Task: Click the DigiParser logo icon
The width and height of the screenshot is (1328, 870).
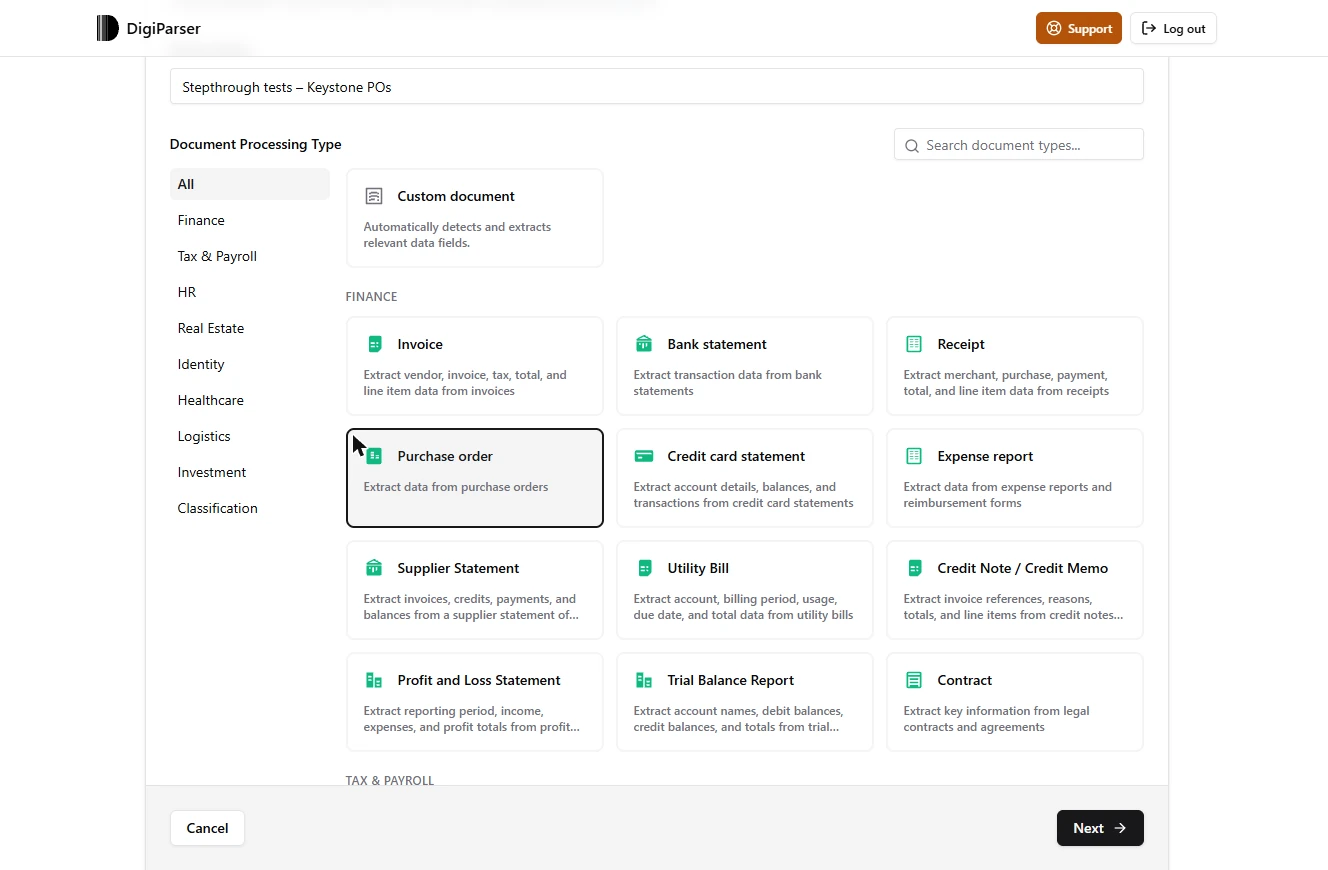Action: pos(108,28)
